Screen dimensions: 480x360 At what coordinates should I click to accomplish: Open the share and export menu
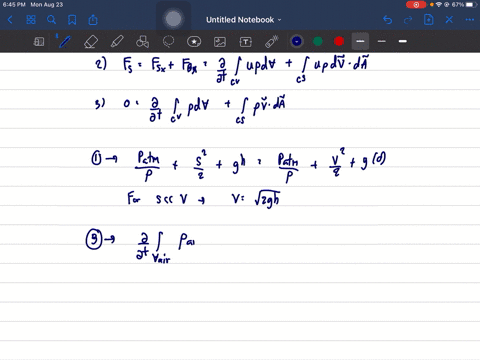click(93, 20)
